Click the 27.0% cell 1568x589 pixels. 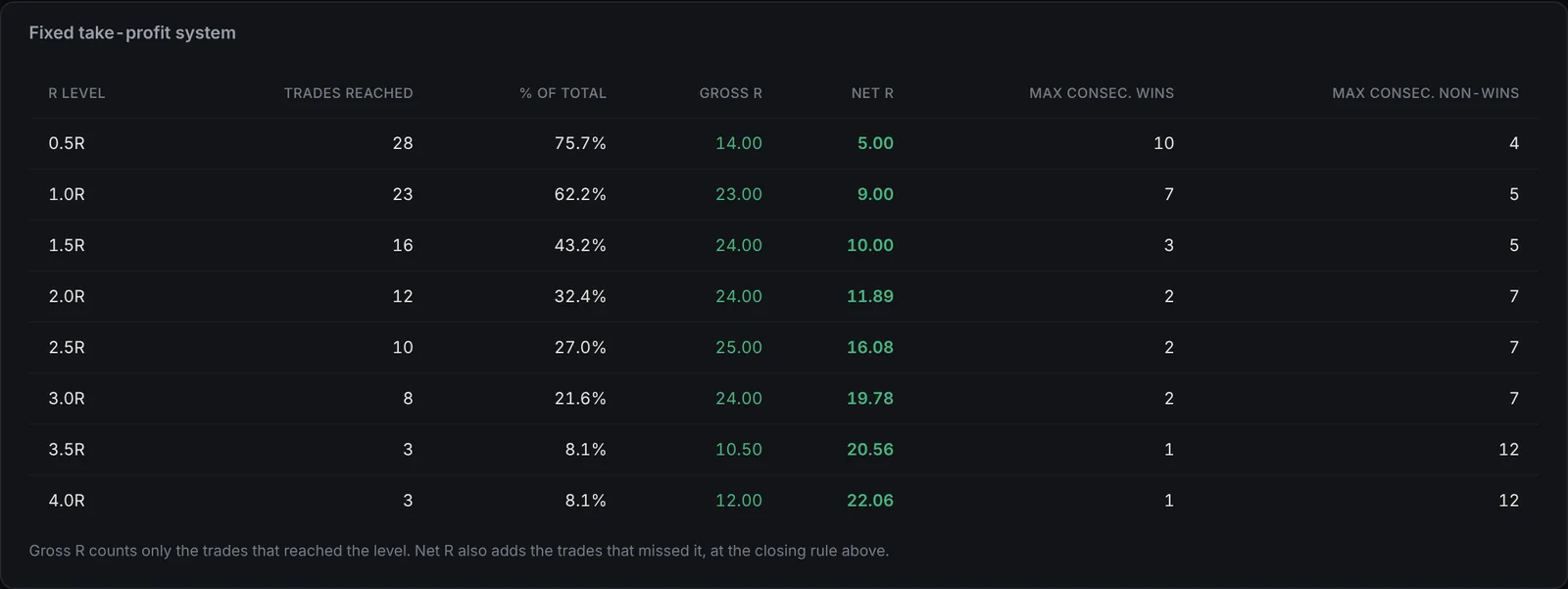click(580, 347)
